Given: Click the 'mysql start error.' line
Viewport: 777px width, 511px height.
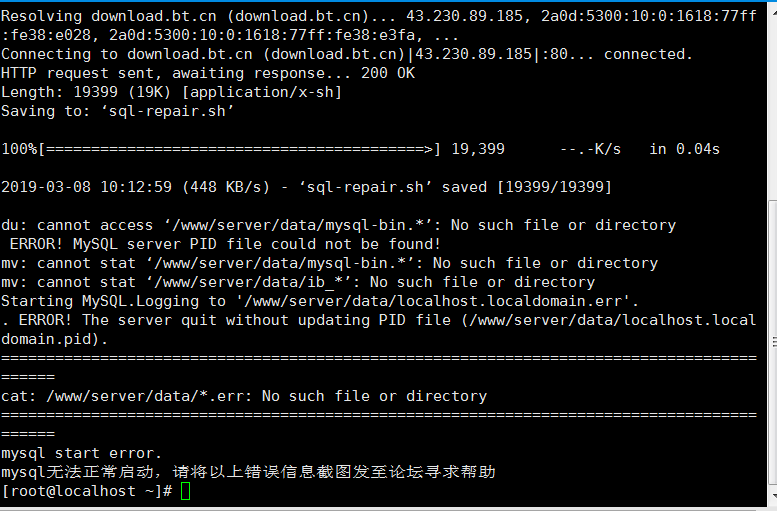Looking at the screenshot, I should tap(82, 453).
